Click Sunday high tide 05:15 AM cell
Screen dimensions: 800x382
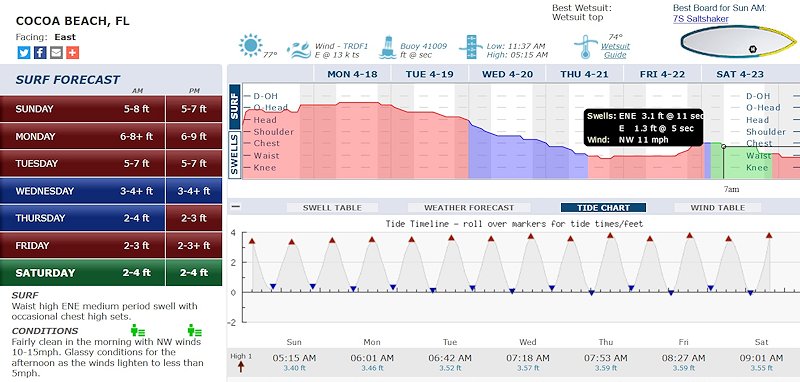point(293,362)
